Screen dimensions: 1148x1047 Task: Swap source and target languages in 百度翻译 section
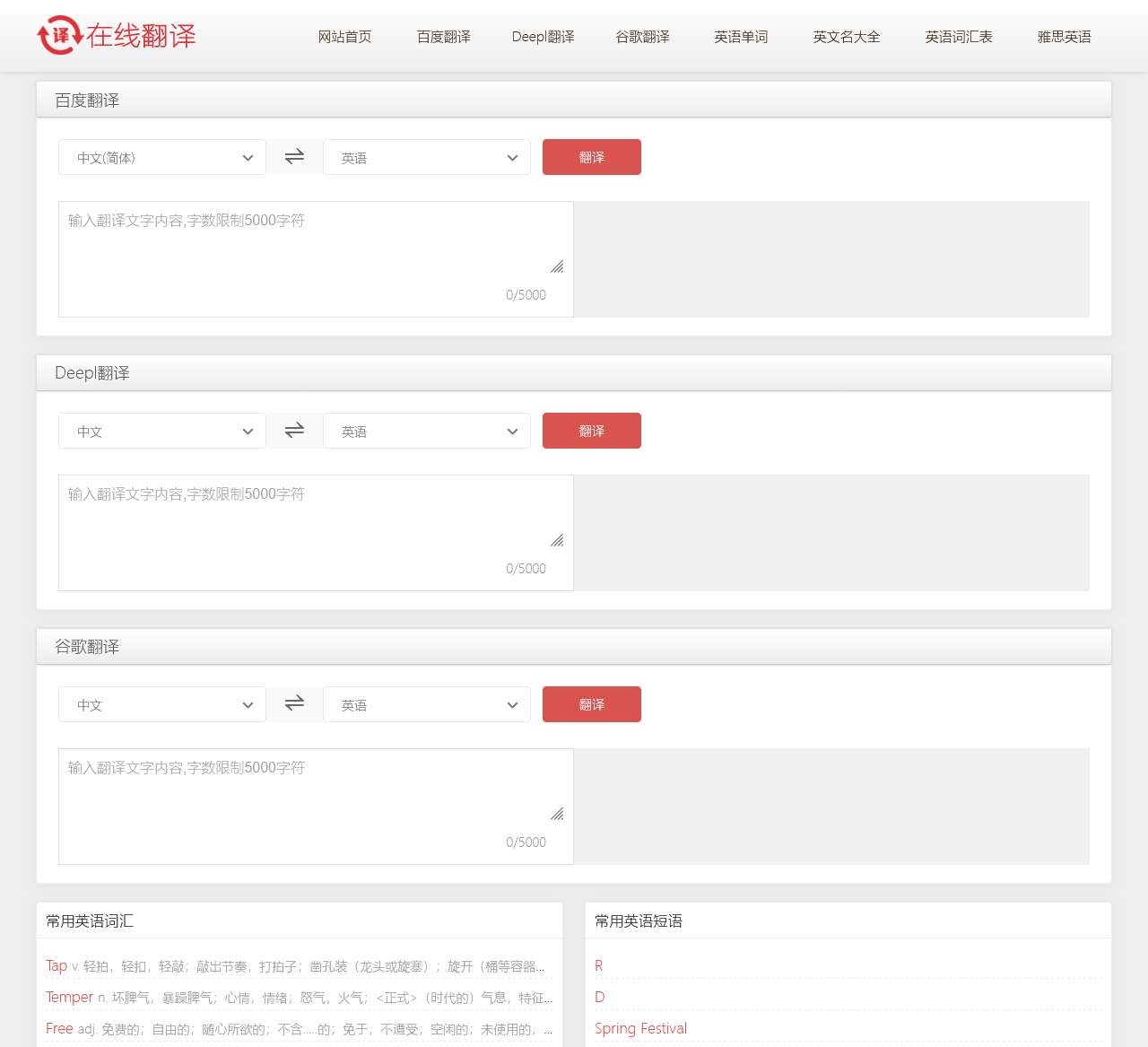click(294, 156)
